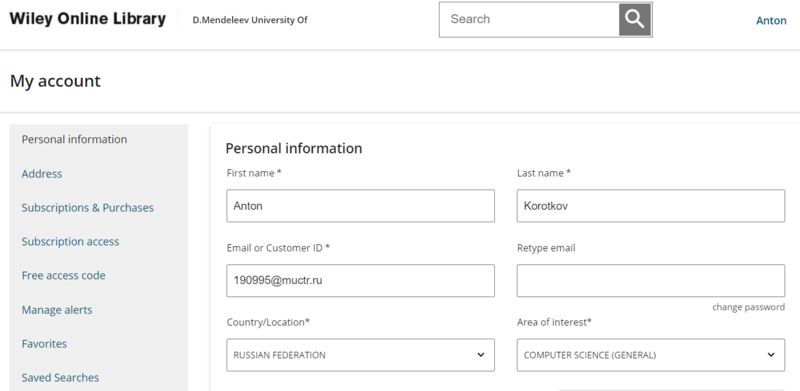This screenshot has height=391, width=800.
Task: Click the Country/Location* label
Action: click(x=268, y=323)
